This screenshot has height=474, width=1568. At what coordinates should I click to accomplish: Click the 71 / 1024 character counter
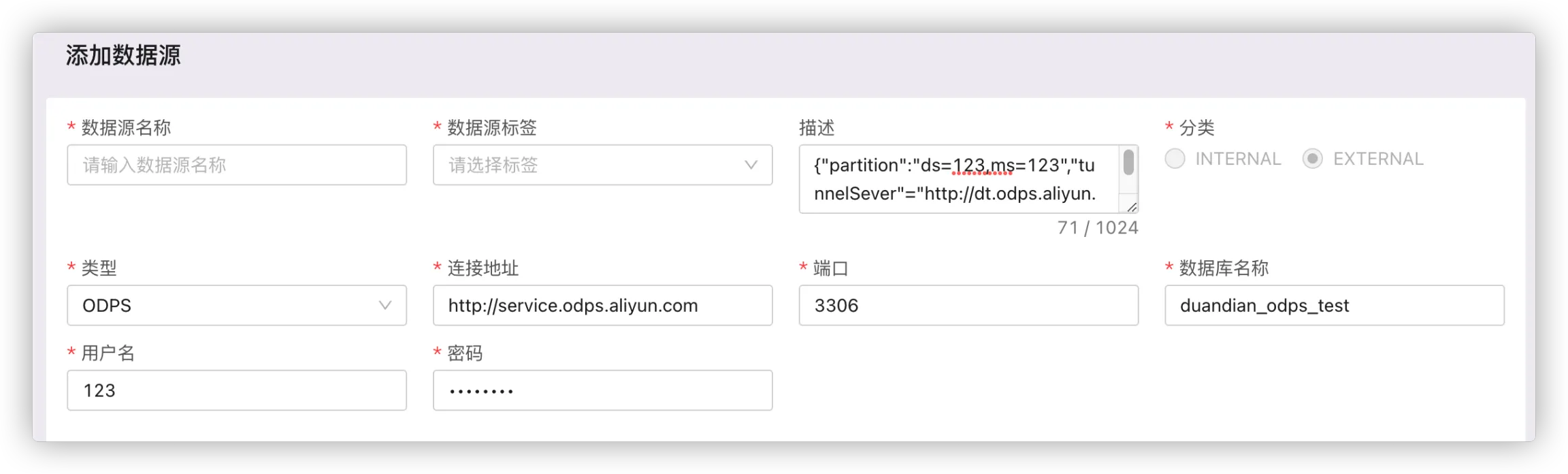(1097, 227)
